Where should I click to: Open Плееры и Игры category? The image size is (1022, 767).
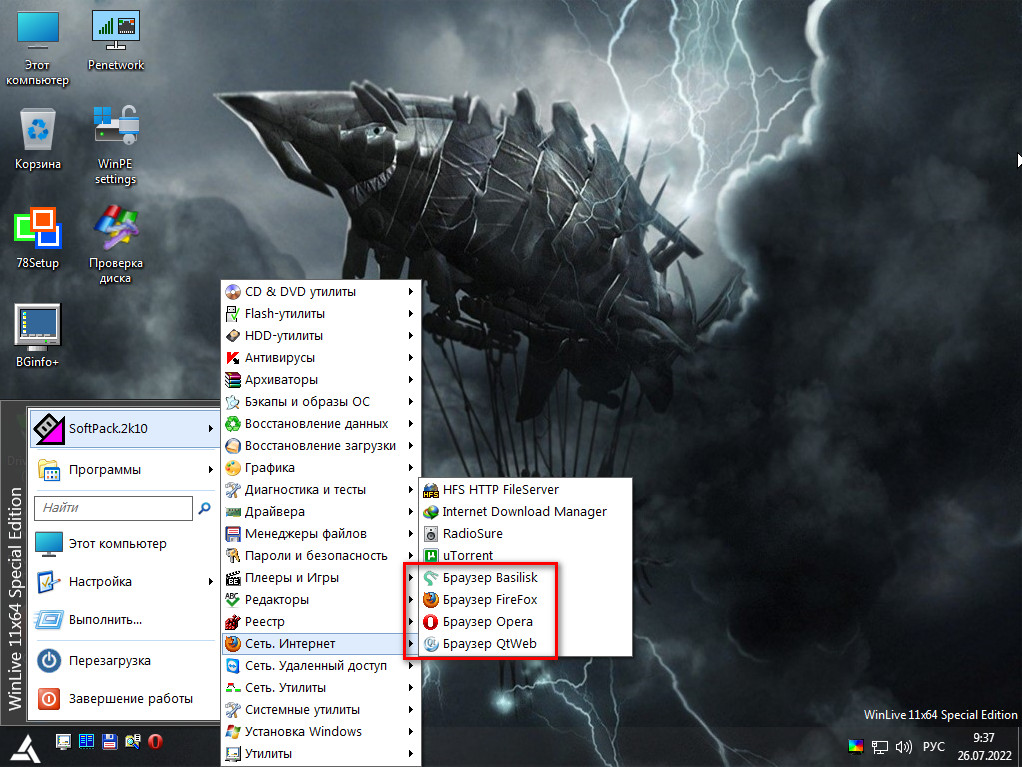coord(321,577)
